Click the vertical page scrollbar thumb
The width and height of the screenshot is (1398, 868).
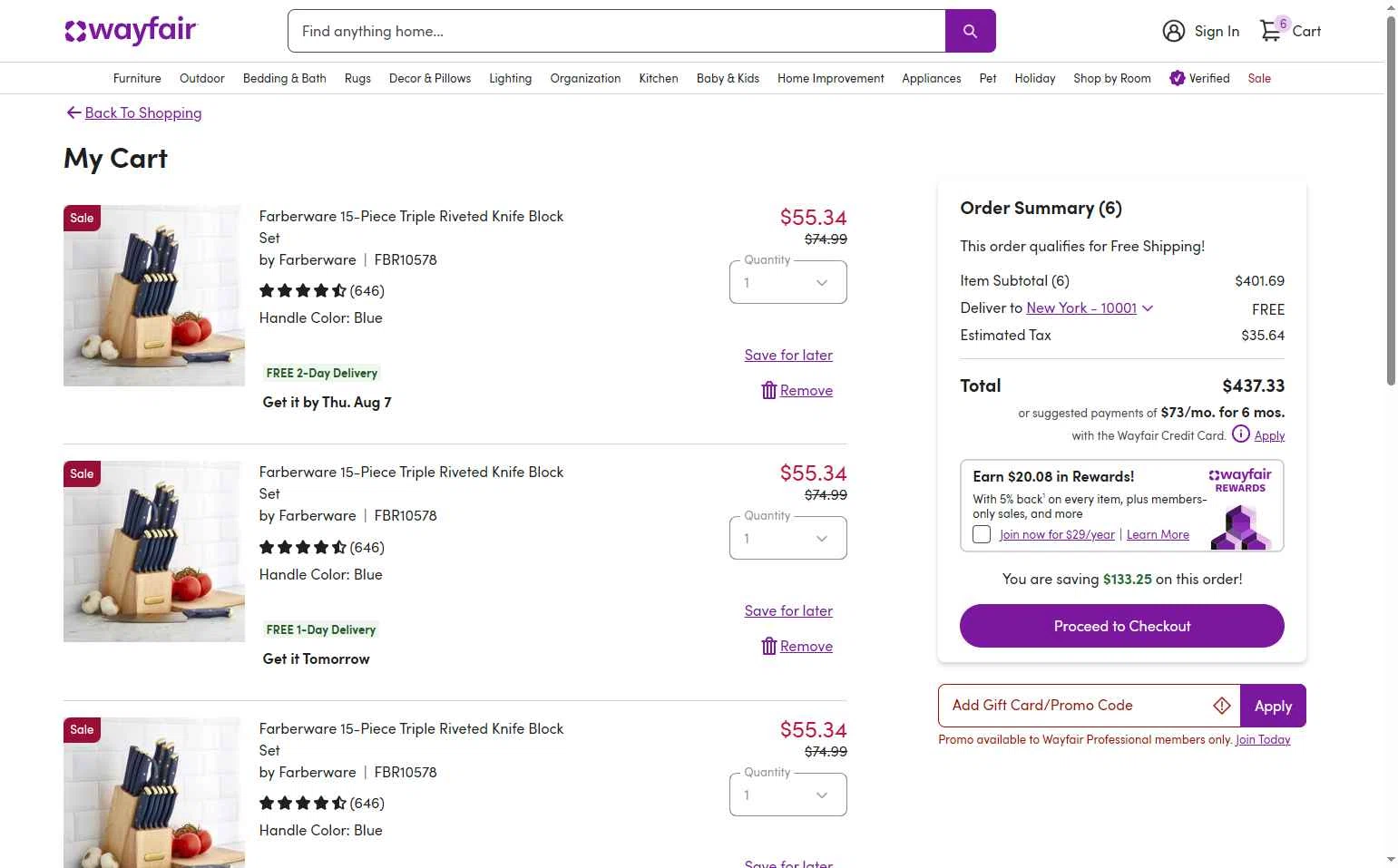(1391, 200)
